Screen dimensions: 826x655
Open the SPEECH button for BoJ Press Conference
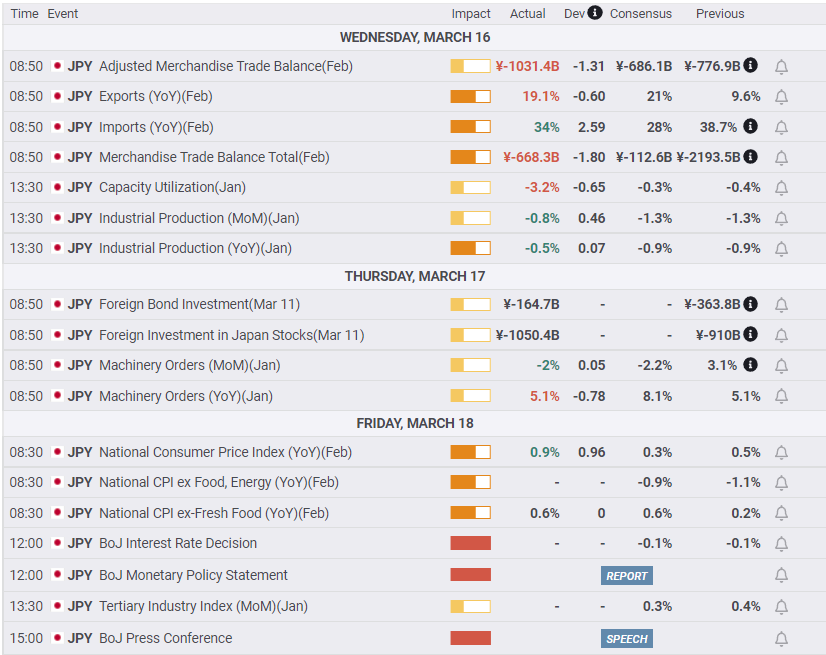627,639
